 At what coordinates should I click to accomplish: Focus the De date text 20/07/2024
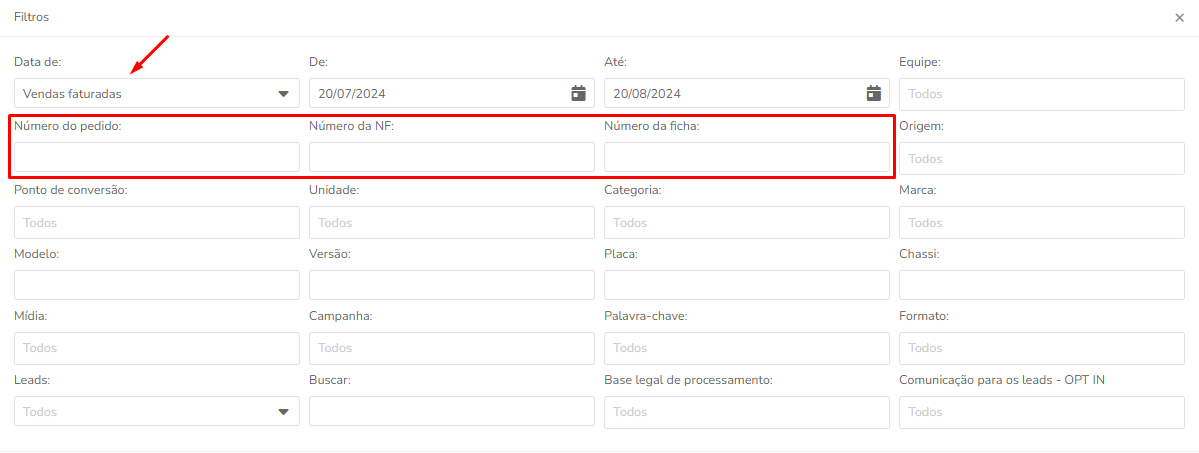[x=352, y=94]
